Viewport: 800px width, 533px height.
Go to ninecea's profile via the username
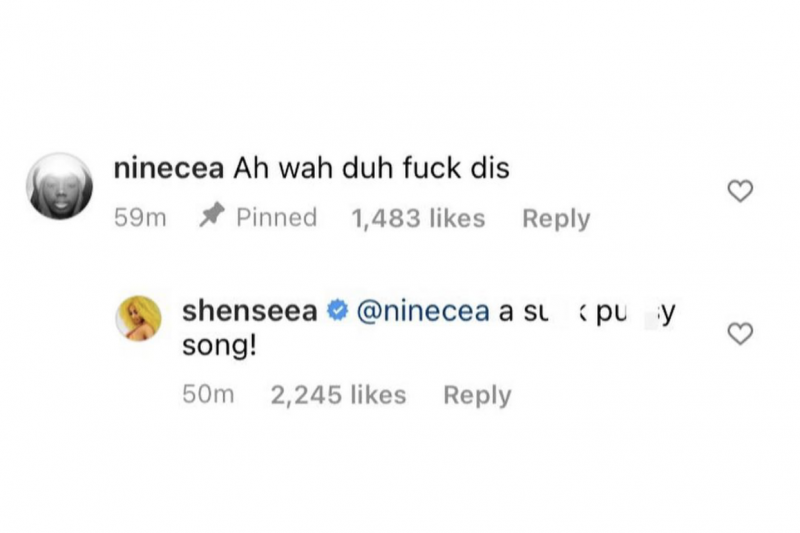tap(170, 170)
